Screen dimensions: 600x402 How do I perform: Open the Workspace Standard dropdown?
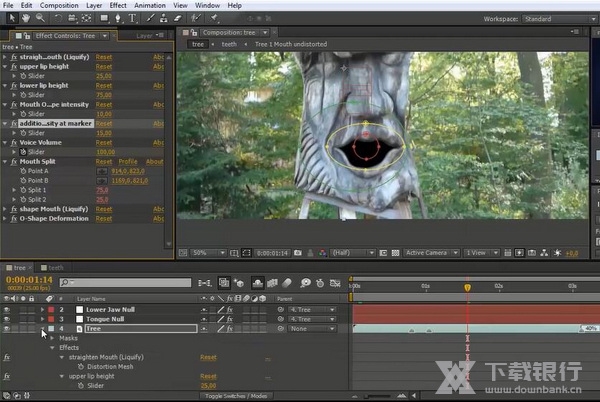560,18
